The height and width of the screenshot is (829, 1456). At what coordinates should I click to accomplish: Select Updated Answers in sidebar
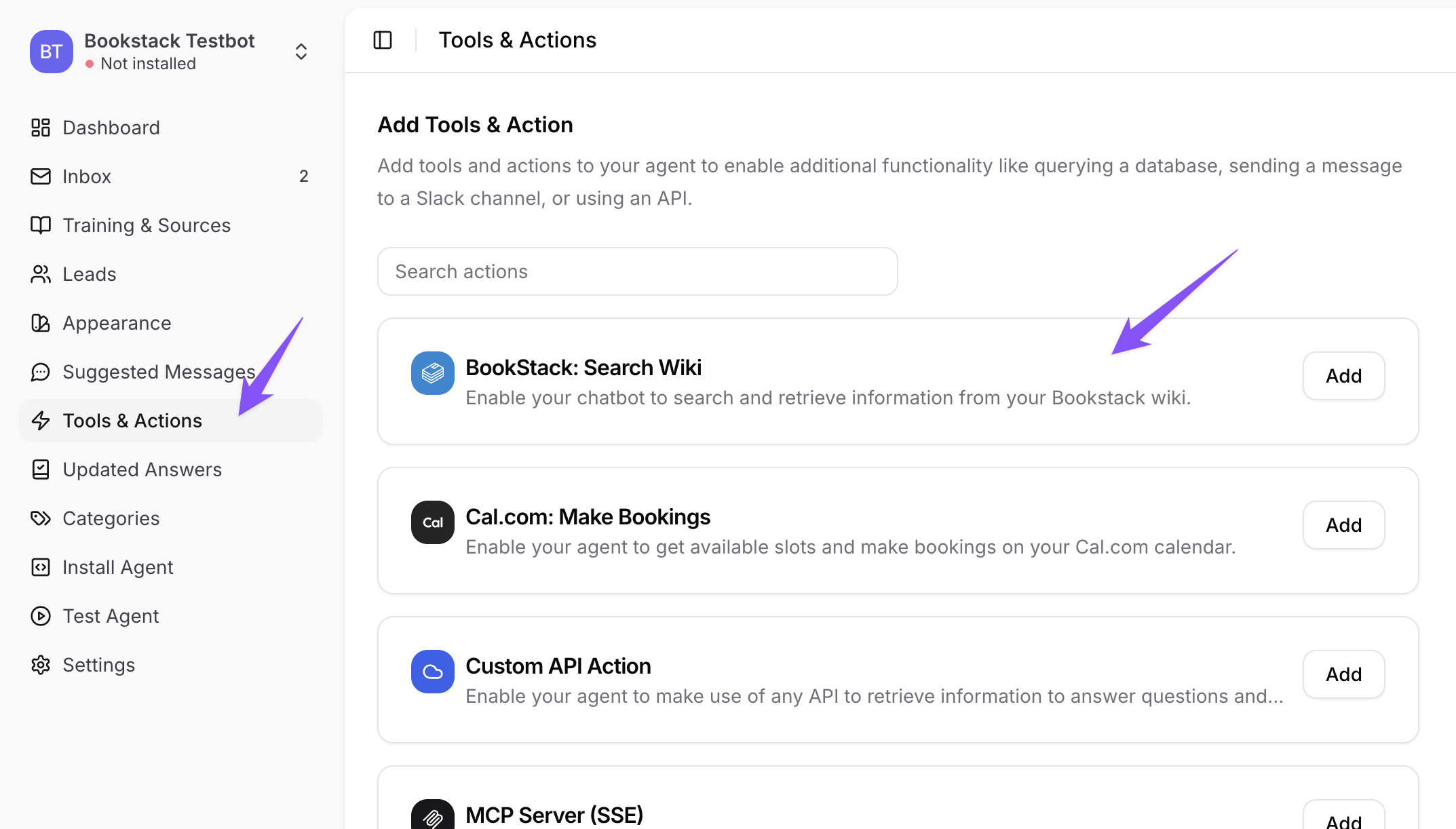click(x=142, y=469)
